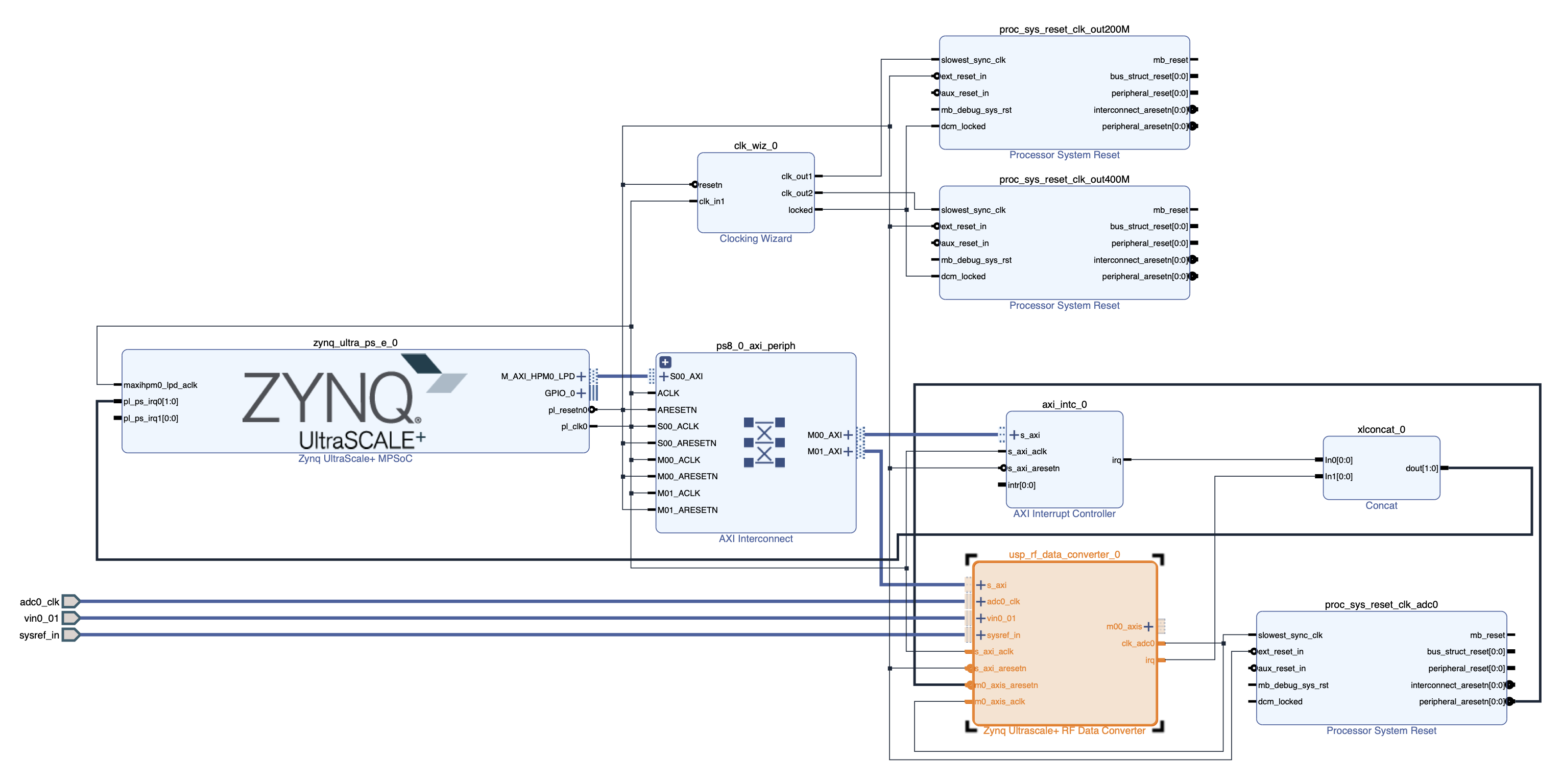Expand the ps8_0_axi_periph block with plus icon

pos(665,362)
